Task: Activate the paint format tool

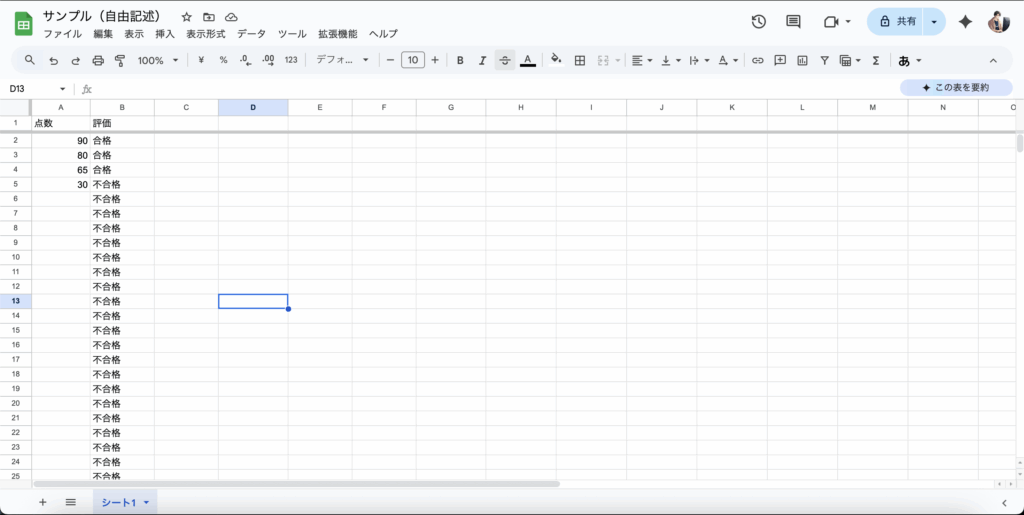Action: (120, 61)
